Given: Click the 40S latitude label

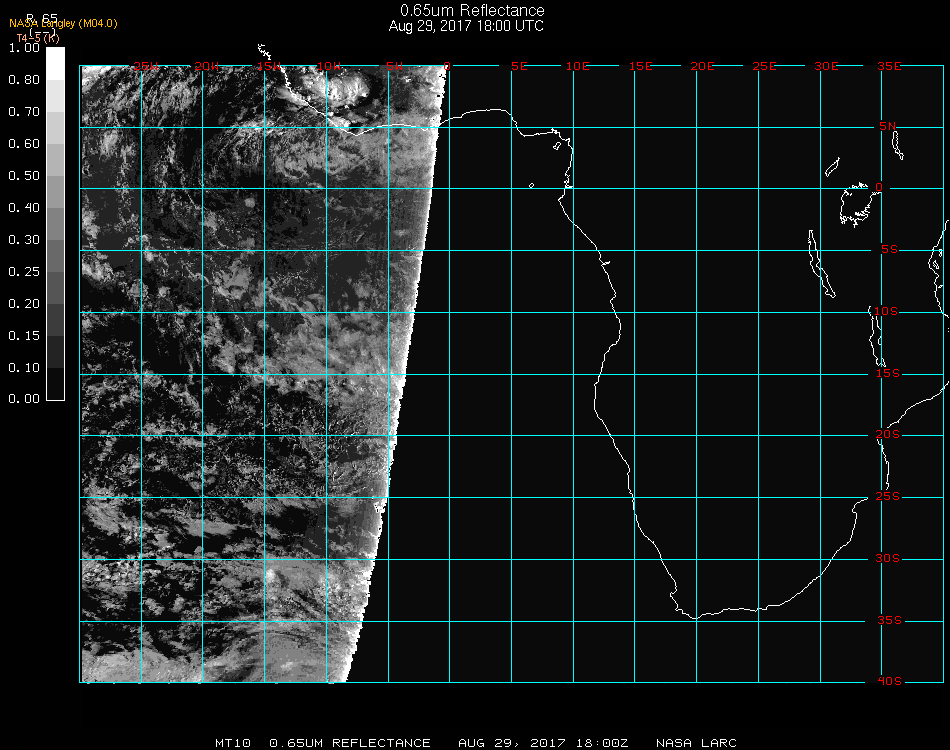Looking at the screenshot, I should [889, 682].
